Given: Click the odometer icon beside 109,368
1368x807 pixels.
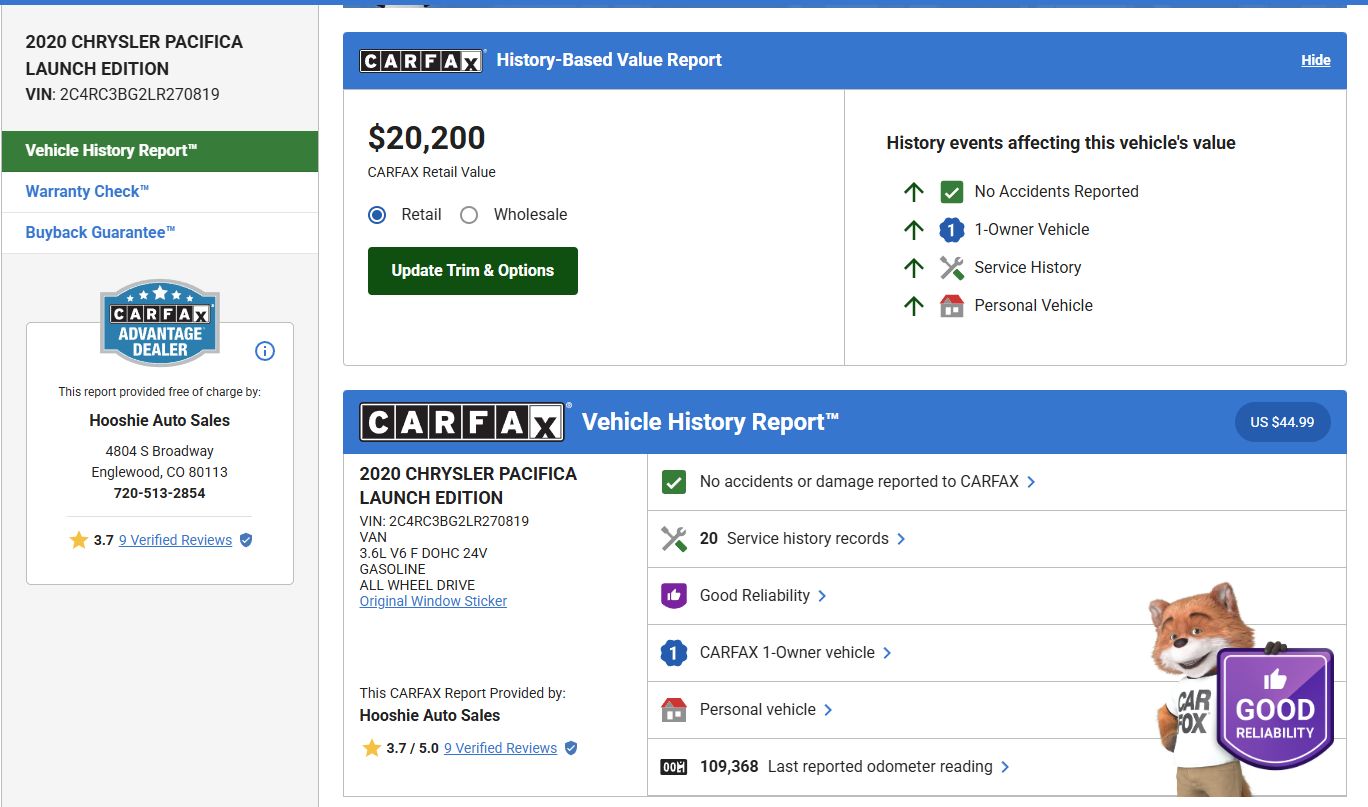Looking at the screenshot, I should [x=674, y=767].
